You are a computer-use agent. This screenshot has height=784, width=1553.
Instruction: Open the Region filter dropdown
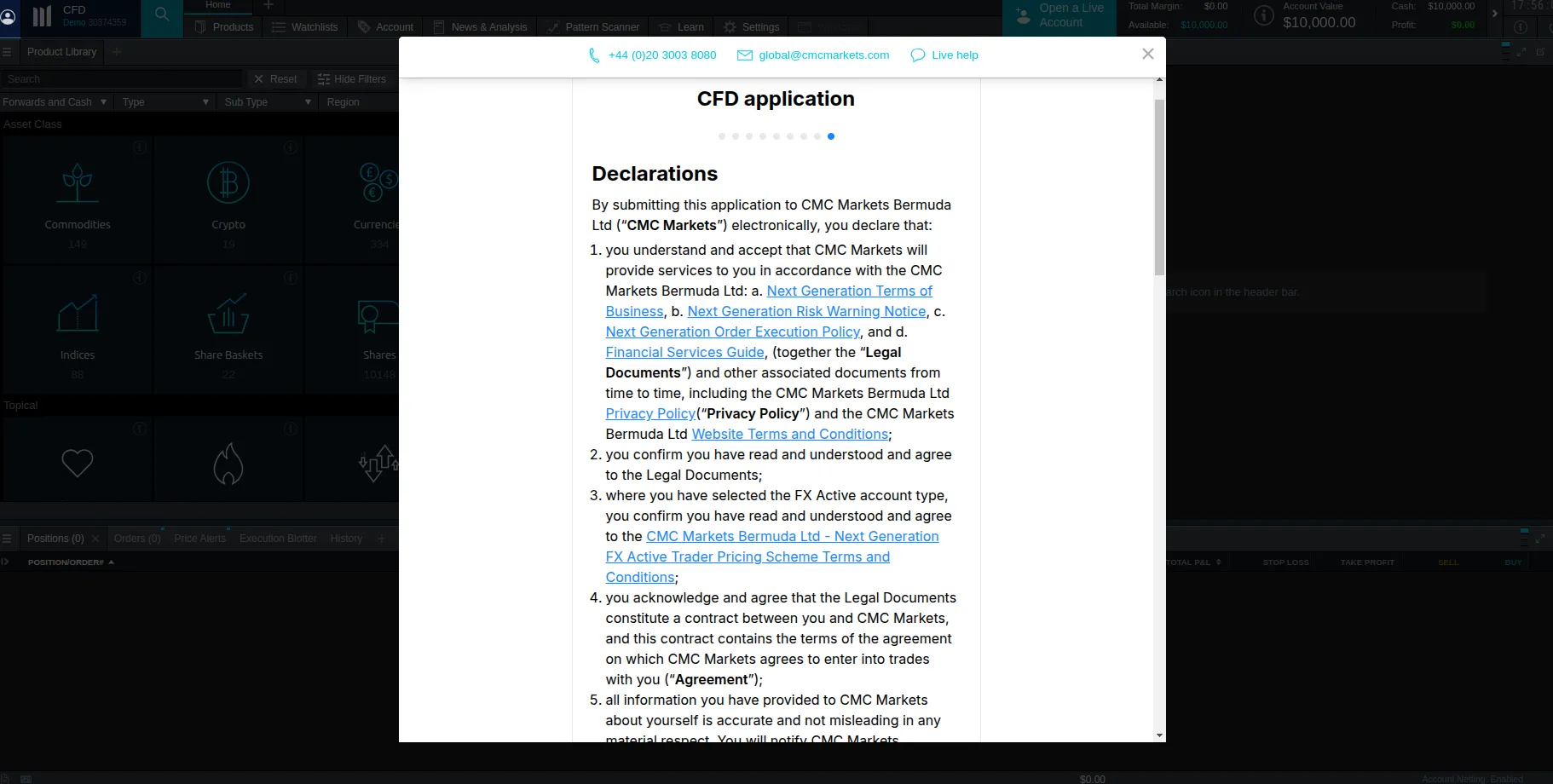point(360,102)
